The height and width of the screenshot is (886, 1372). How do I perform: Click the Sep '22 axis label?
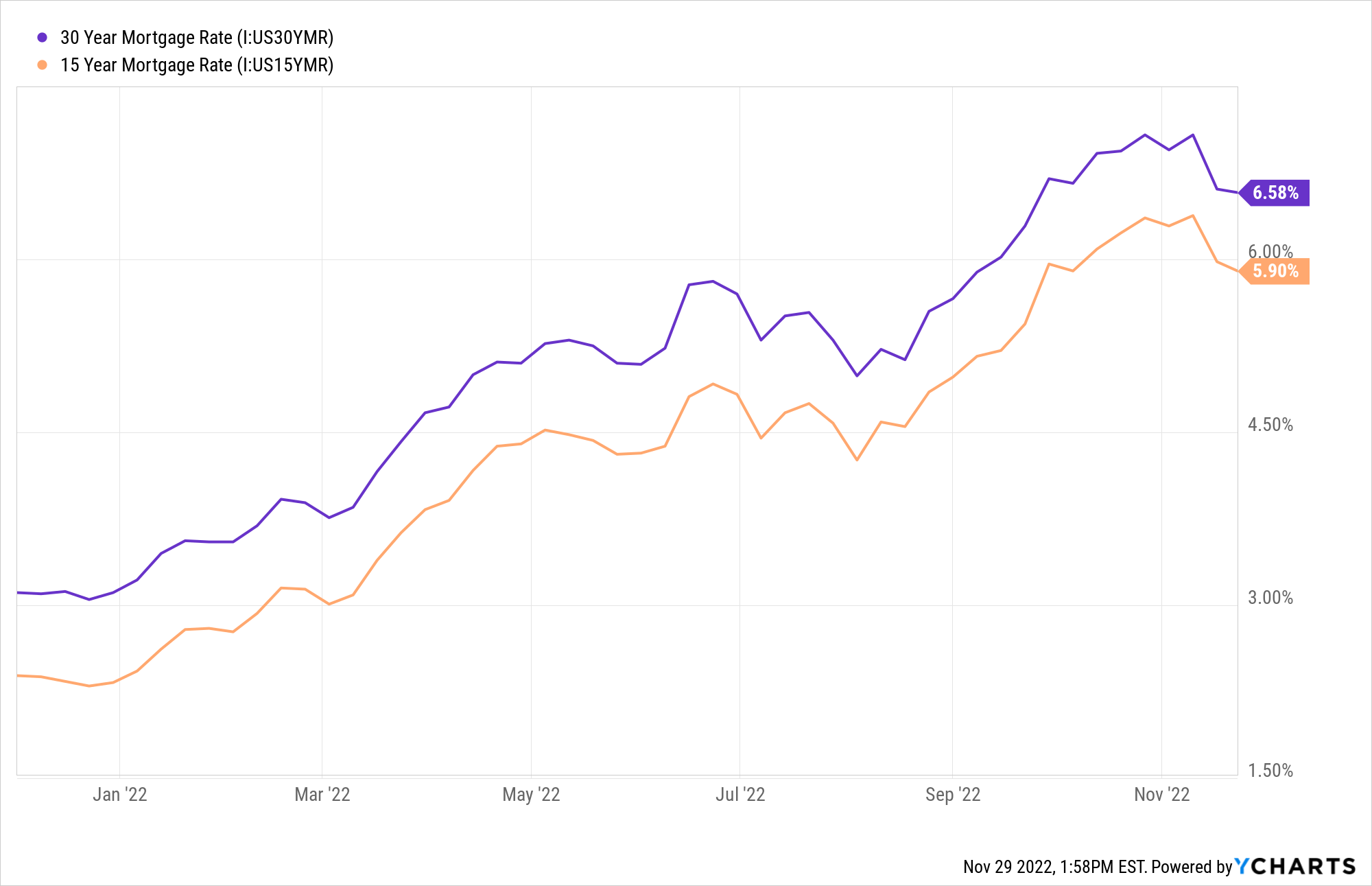(953, 795)
